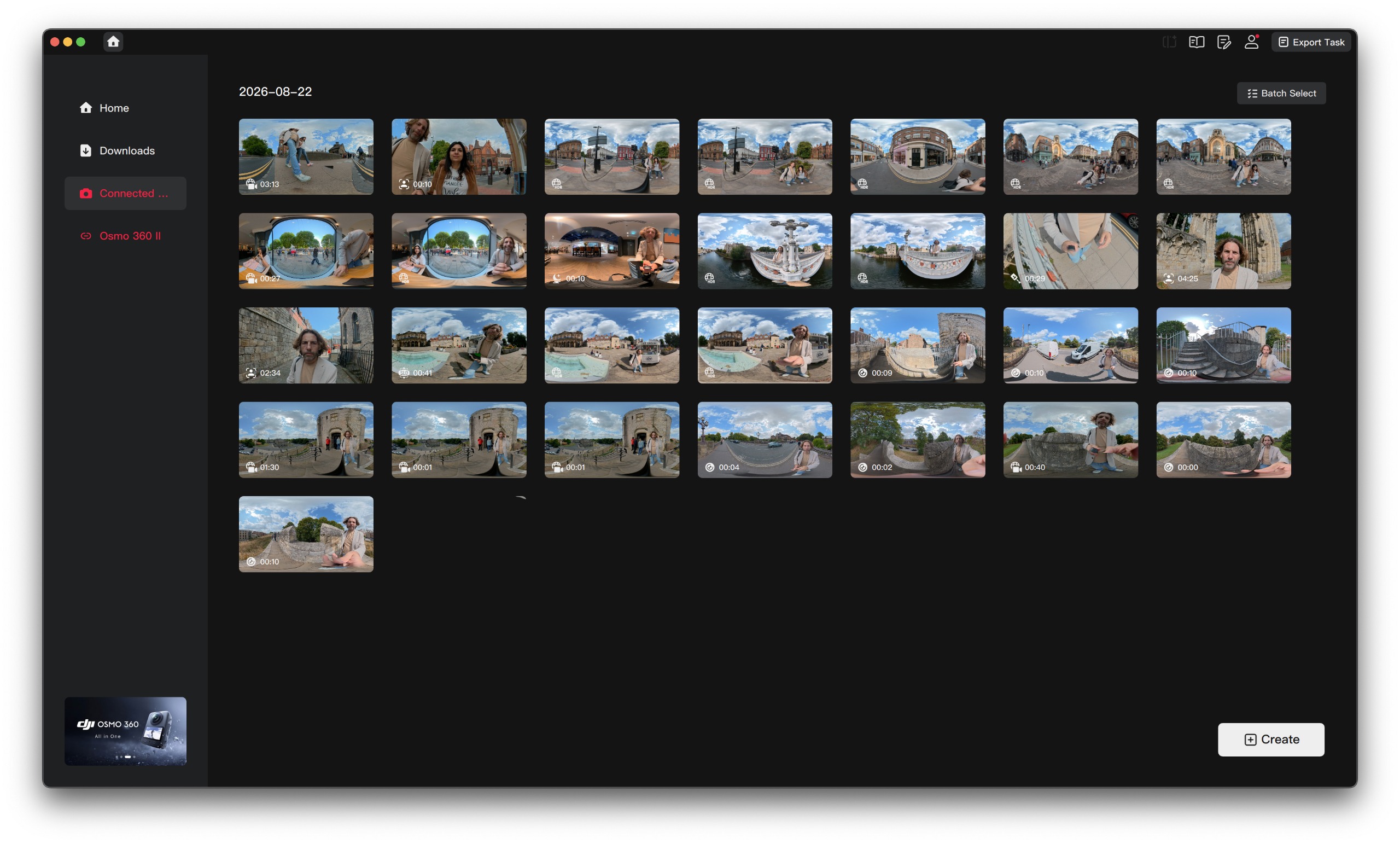Open the last 00:10 clip sitting on wall
This screenshot has width=1400, height=844.
click(306, 534)
